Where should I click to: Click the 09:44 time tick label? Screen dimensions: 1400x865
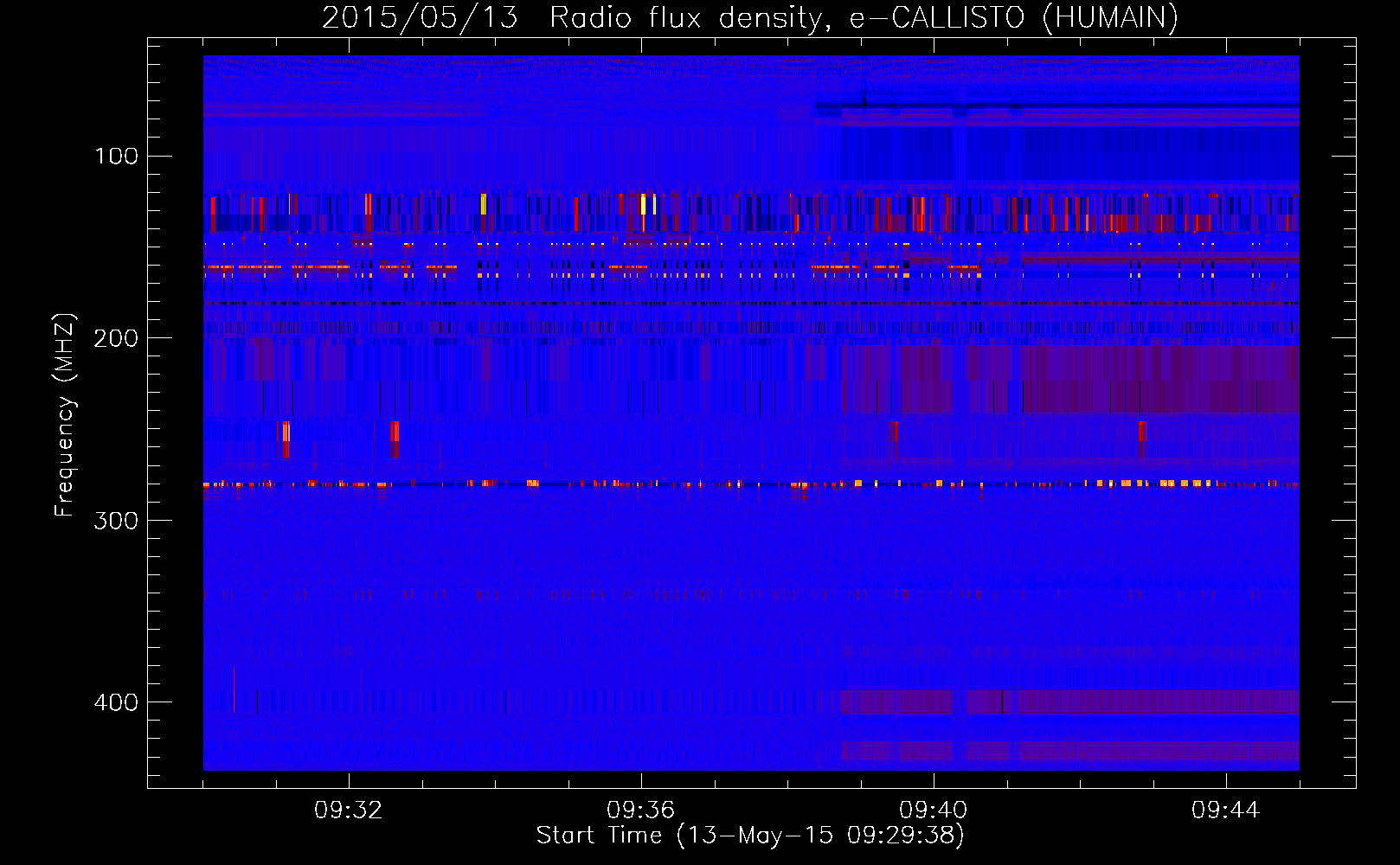tap(1226, 811)
